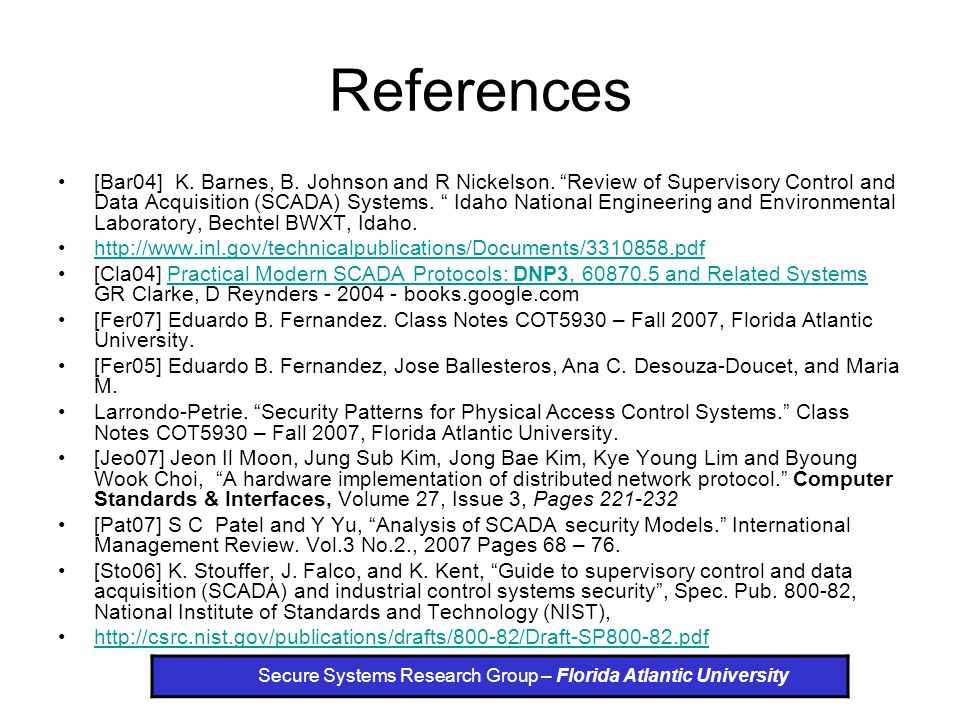This screenshot has height=720, width=960.
Task: Click 'Laboratory, Bechtel BWXT, Idaho.' line
Action: click(255, 223)
